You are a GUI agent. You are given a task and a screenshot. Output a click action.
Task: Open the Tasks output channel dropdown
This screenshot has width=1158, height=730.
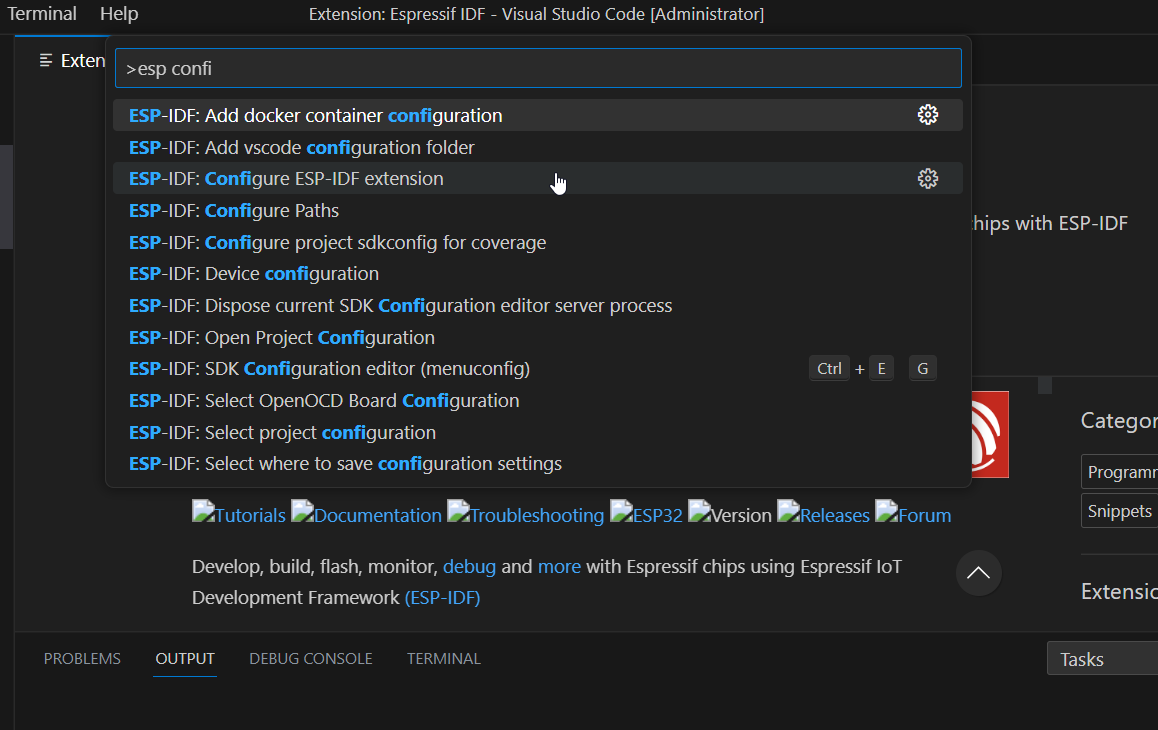(1103, 658)
